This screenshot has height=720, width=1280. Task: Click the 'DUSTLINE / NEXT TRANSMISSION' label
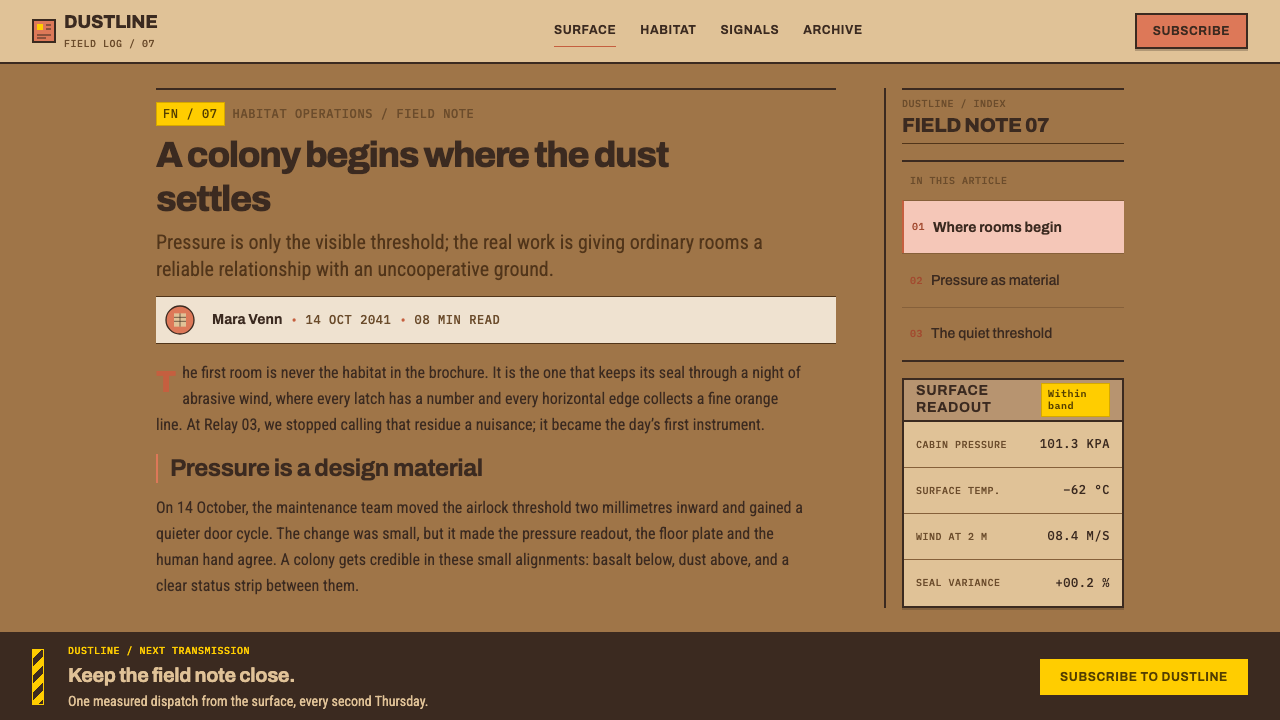(159, 651)
